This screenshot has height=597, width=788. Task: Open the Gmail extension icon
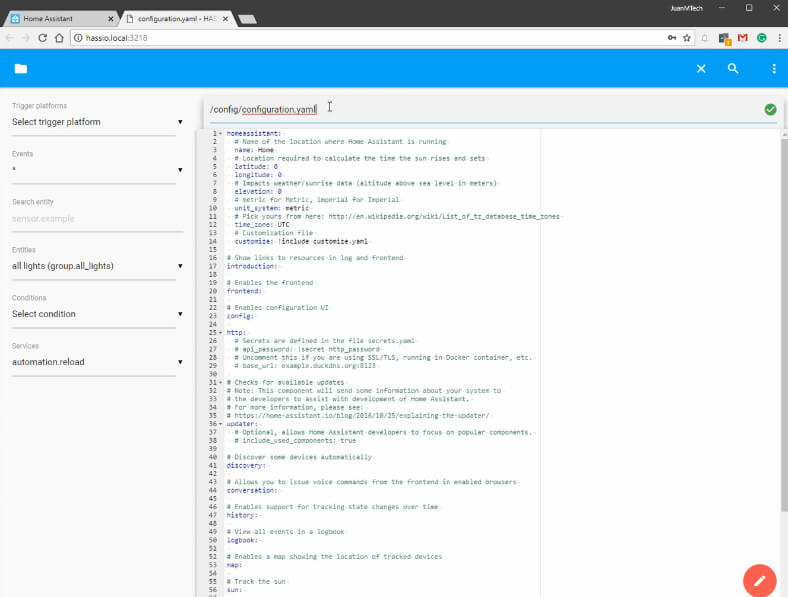click(743, 38)
